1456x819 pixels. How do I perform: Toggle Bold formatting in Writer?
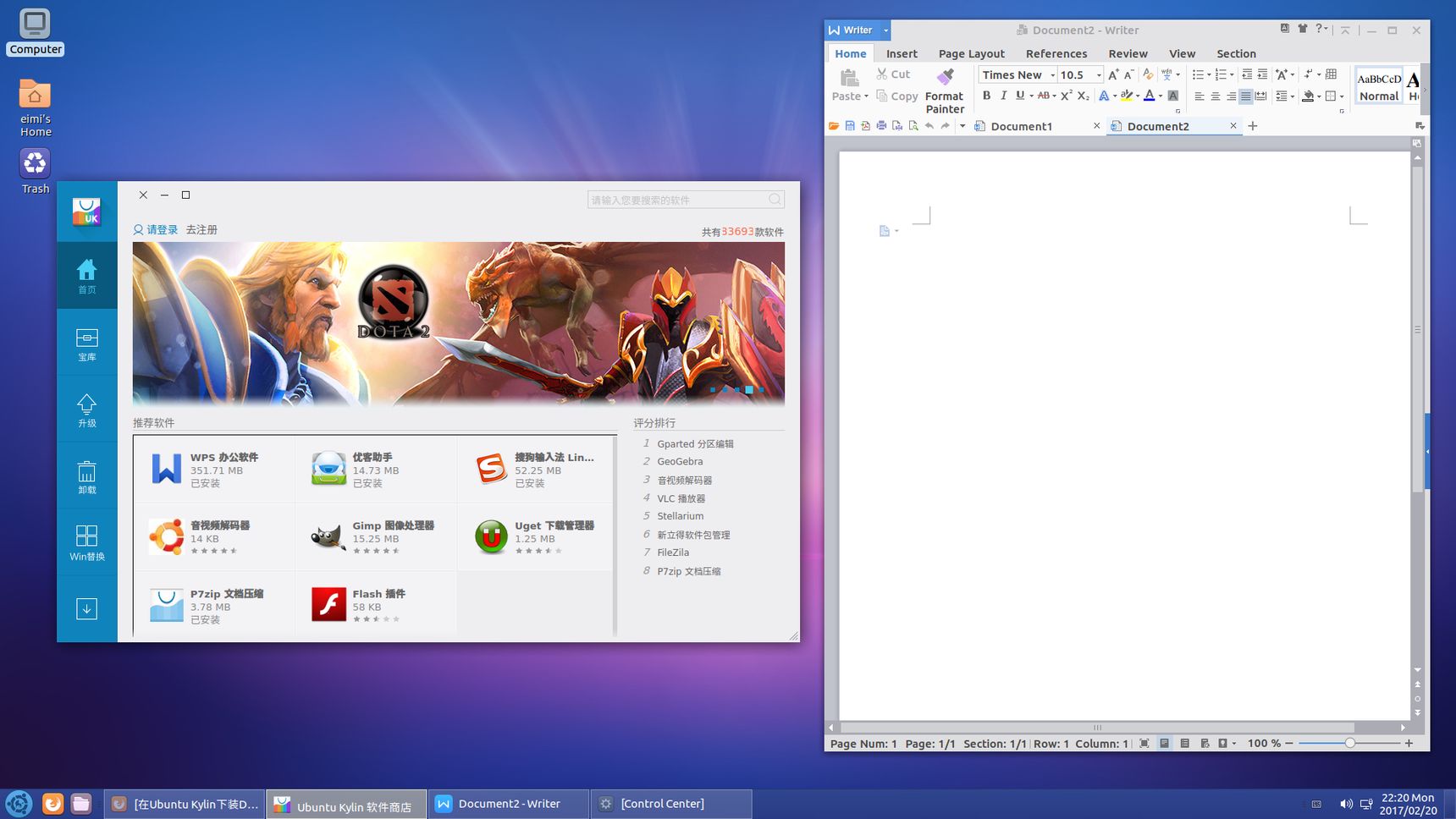[986, 96]
